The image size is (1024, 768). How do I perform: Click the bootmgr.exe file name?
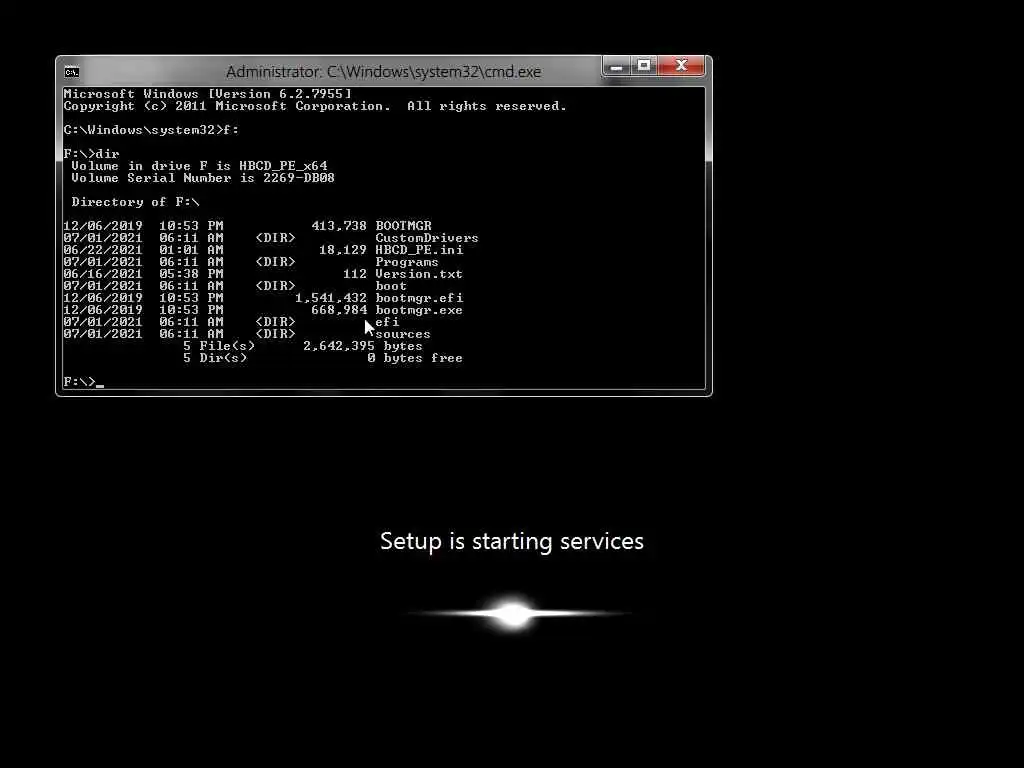[419, 310]
